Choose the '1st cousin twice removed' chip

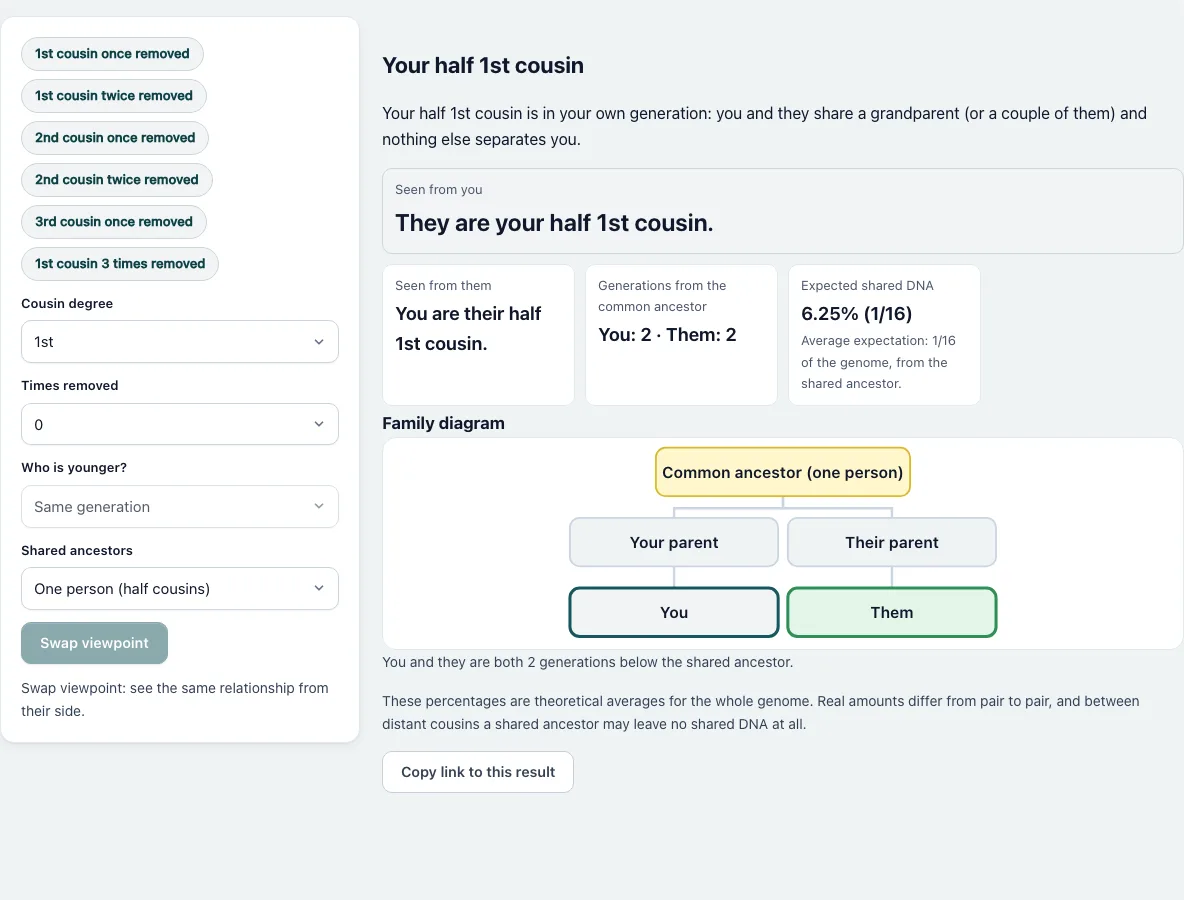coord(114,96)
